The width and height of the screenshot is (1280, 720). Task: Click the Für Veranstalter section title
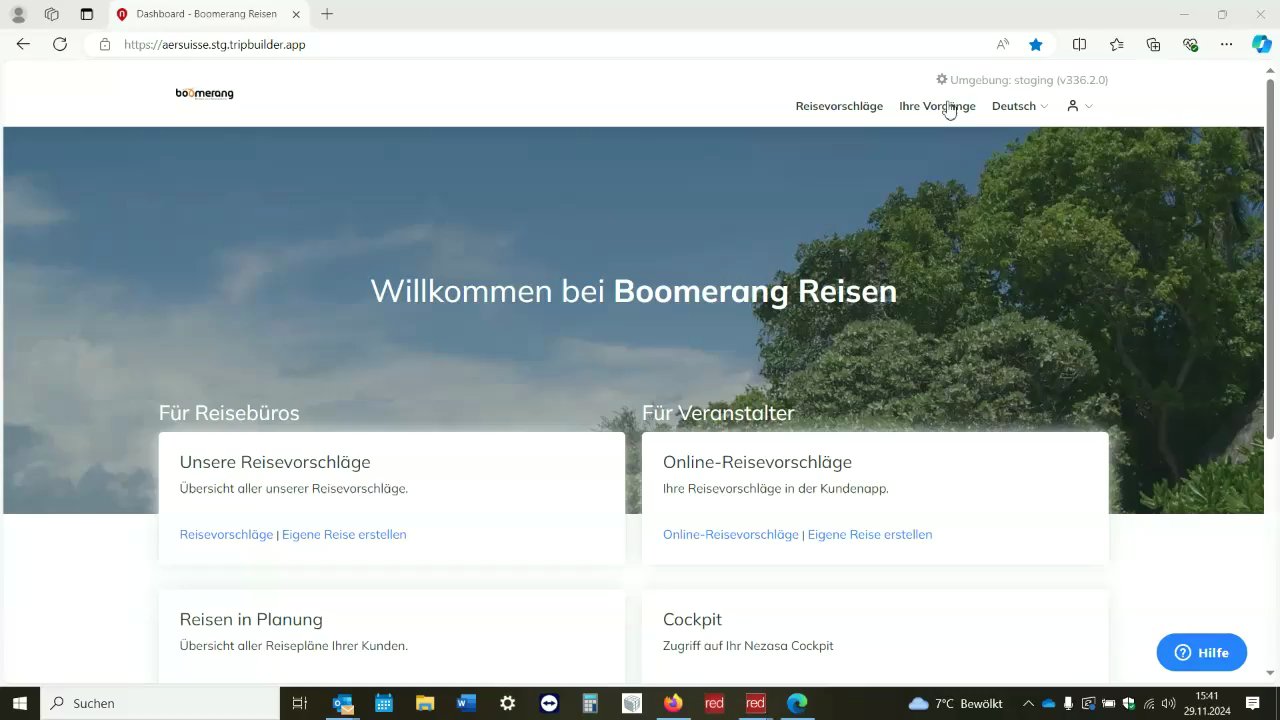[x=718, y=413]
